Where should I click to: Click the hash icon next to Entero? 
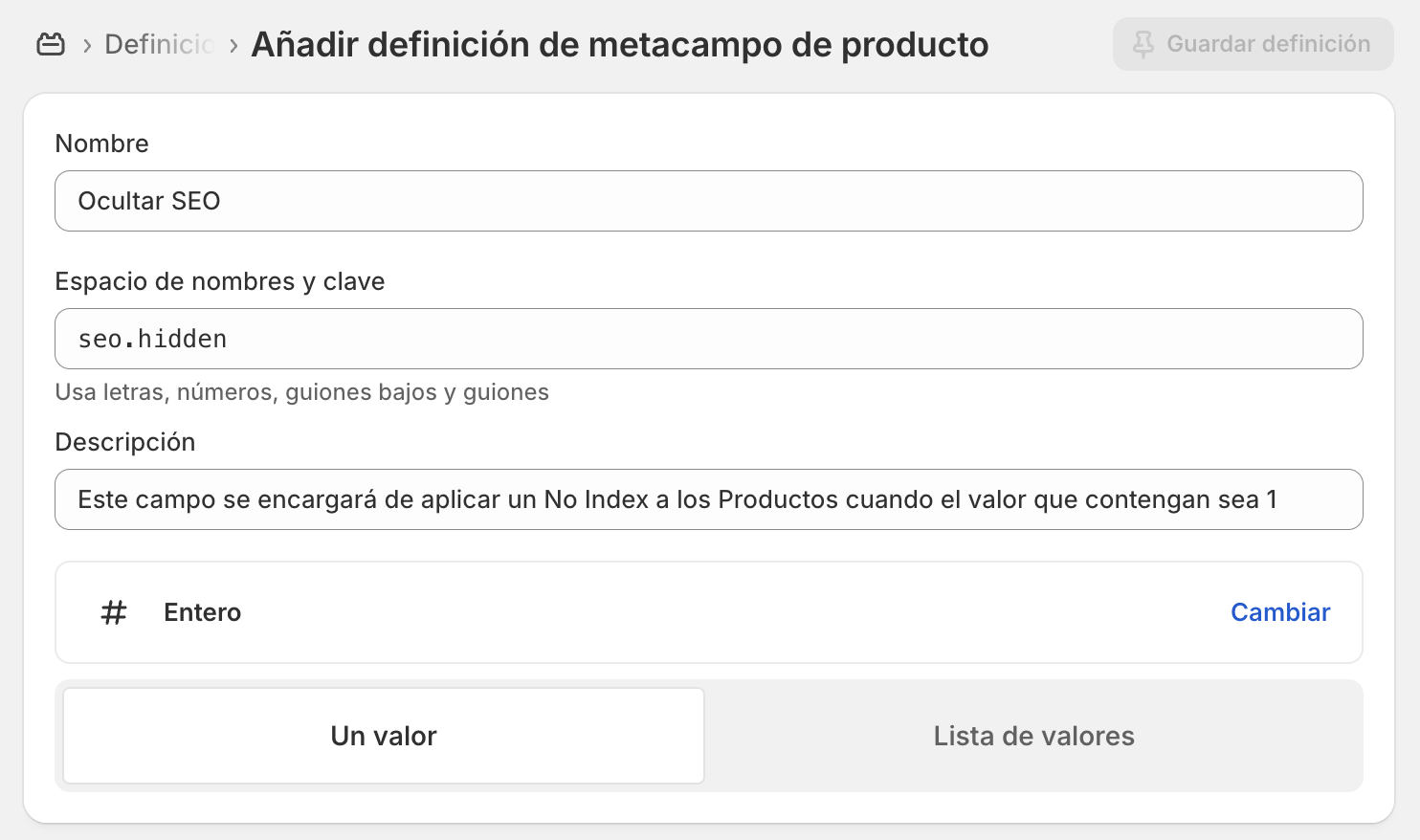click(114, 613)
